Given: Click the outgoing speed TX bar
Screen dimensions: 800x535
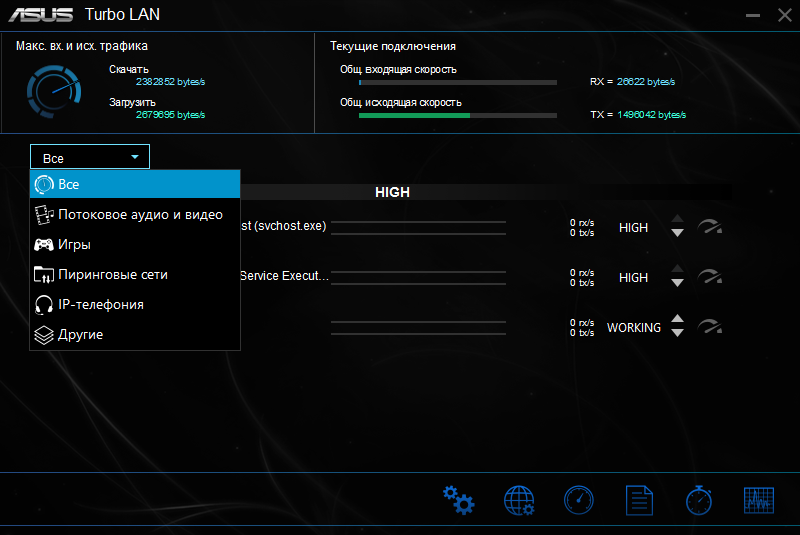Looking at the screenshot, I should (458, 115).
